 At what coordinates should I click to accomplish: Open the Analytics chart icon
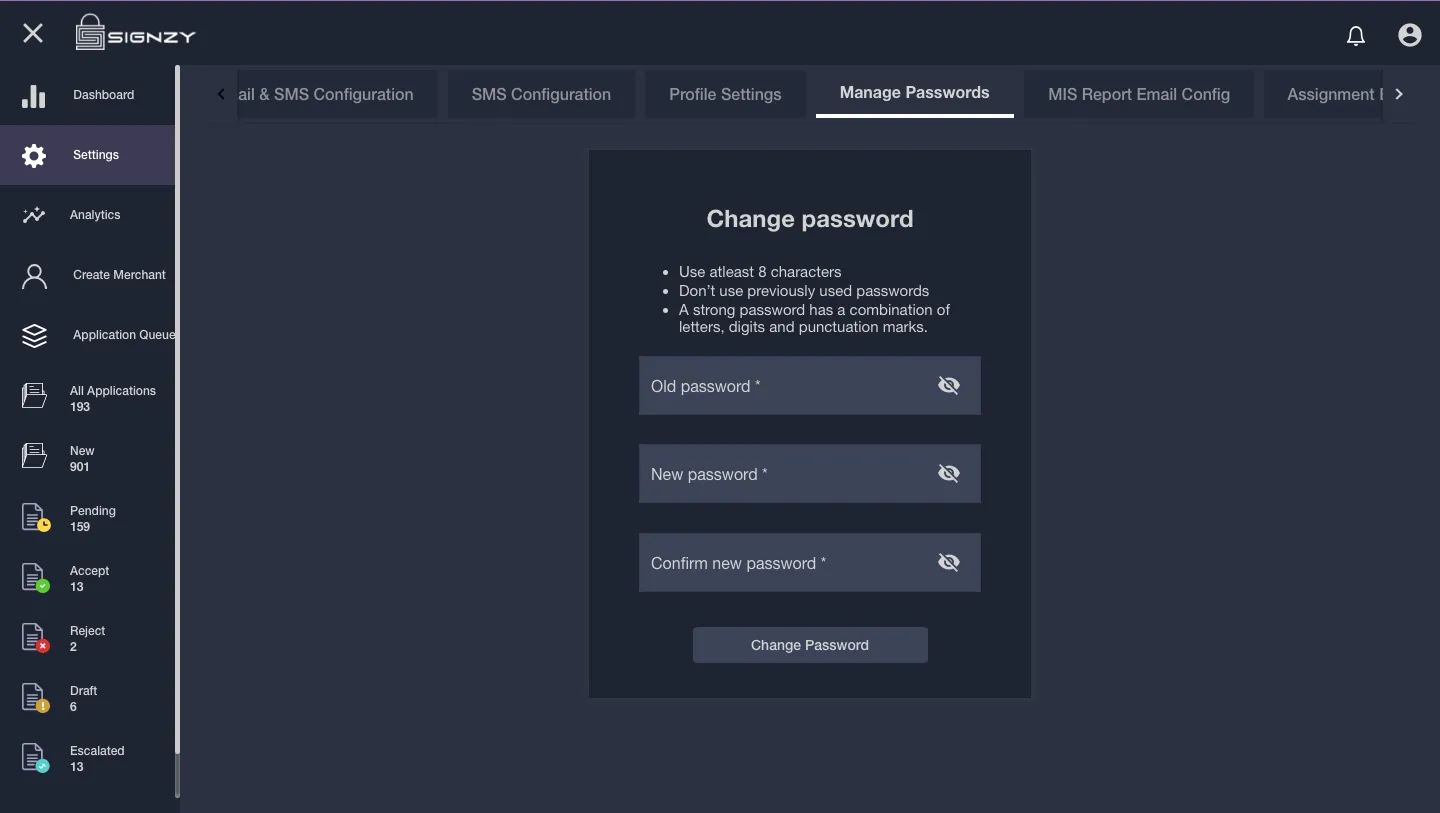click(x=34, y=215)
